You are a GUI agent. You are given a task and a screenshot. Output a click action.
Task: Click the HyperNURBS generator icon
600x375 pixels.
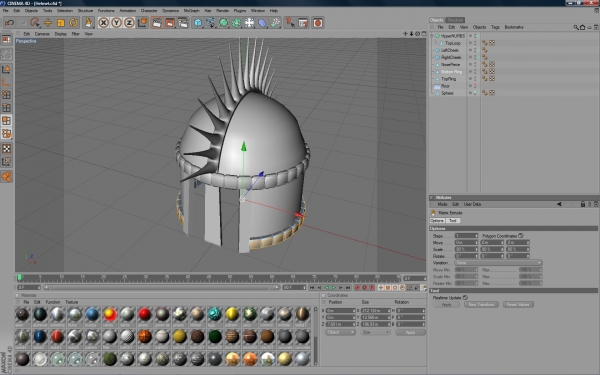coord(223,23)
